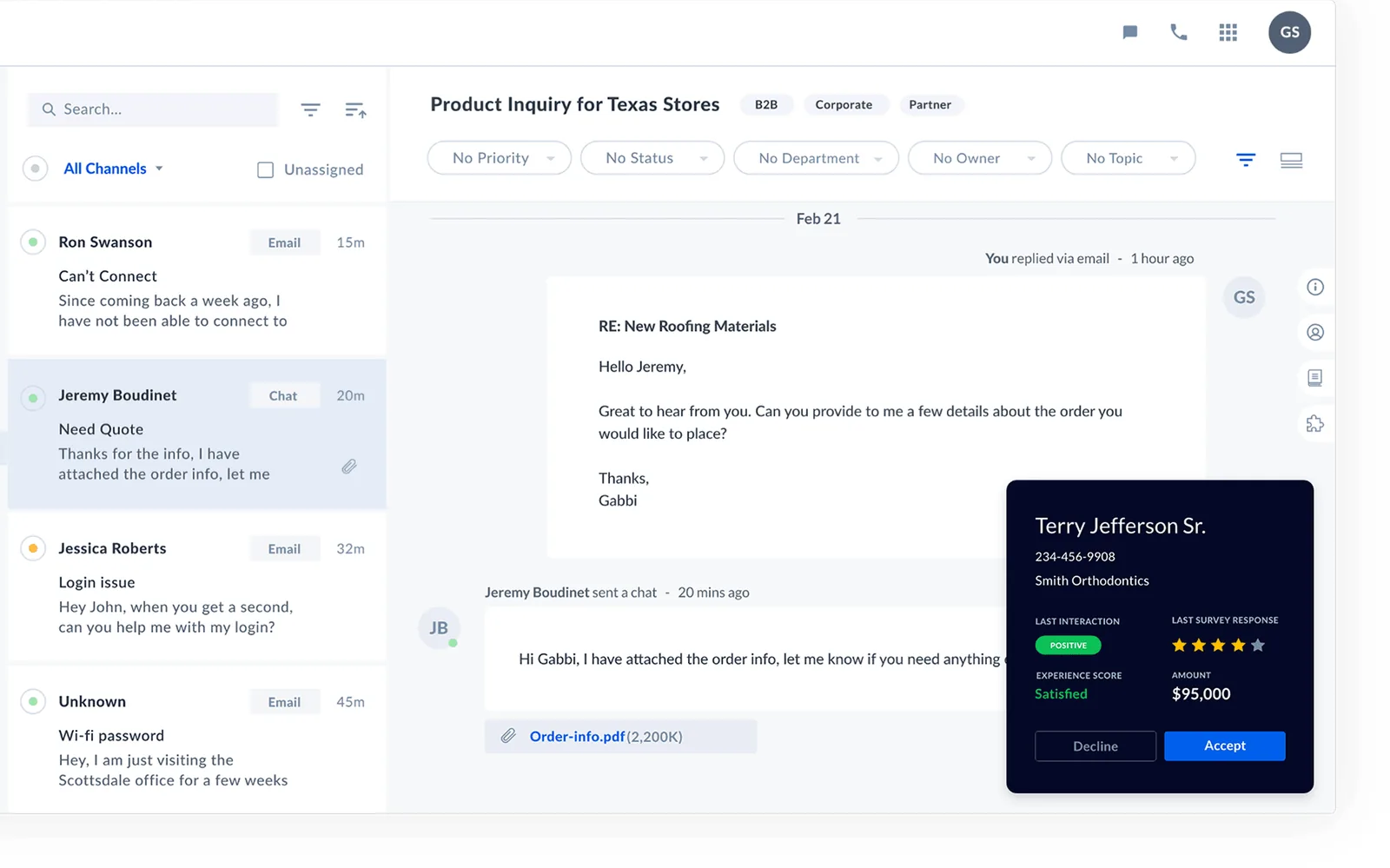Screen dimensions: 1390x868
Task: Open the No Status dropdown
Action: [652, 158]
